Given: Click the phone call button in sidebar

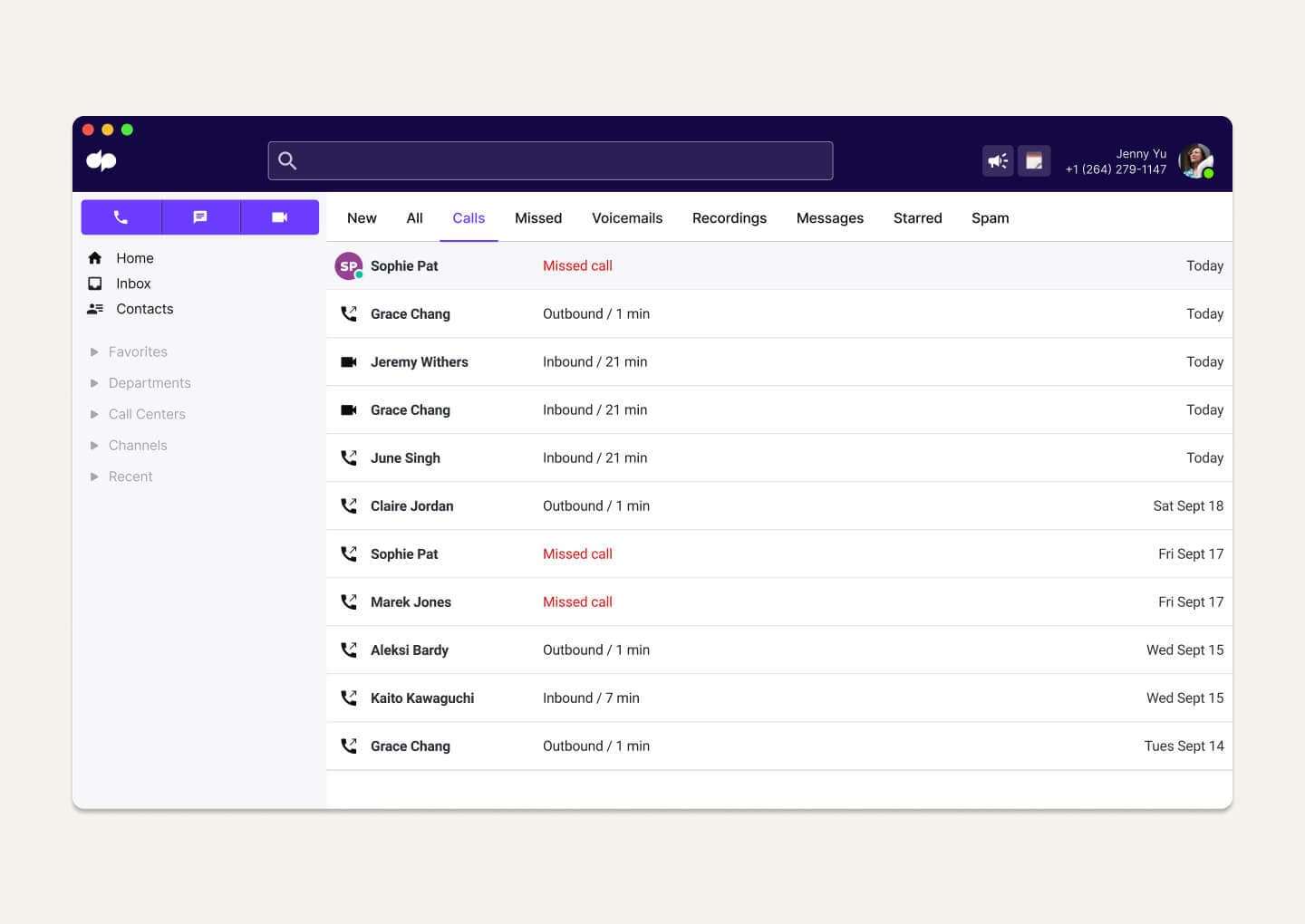Looking at the screenshot, I should [x=121, y=217].
